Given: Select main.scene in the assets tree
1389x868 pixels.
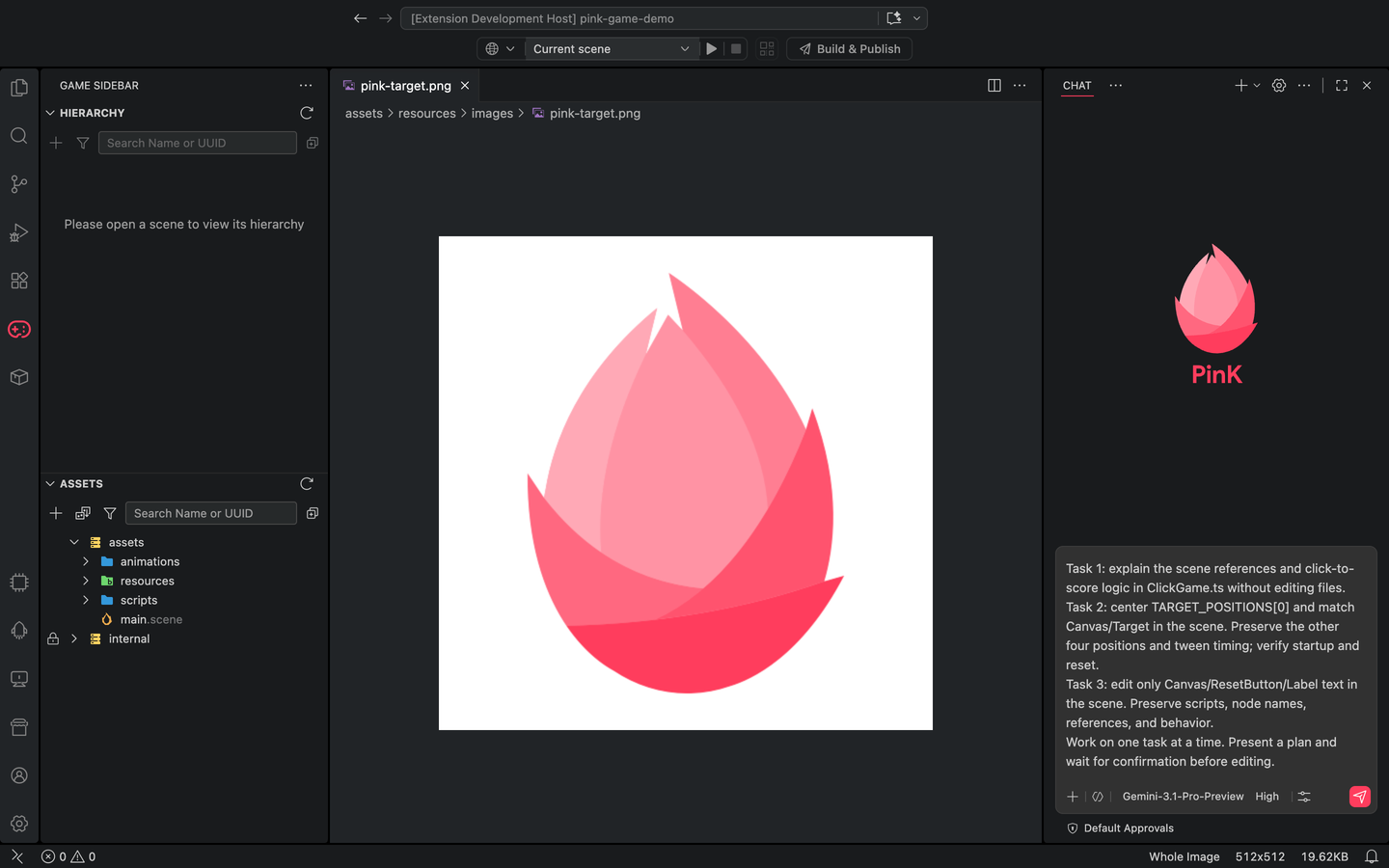Looking at the screenshot, I should coord(151,619).
